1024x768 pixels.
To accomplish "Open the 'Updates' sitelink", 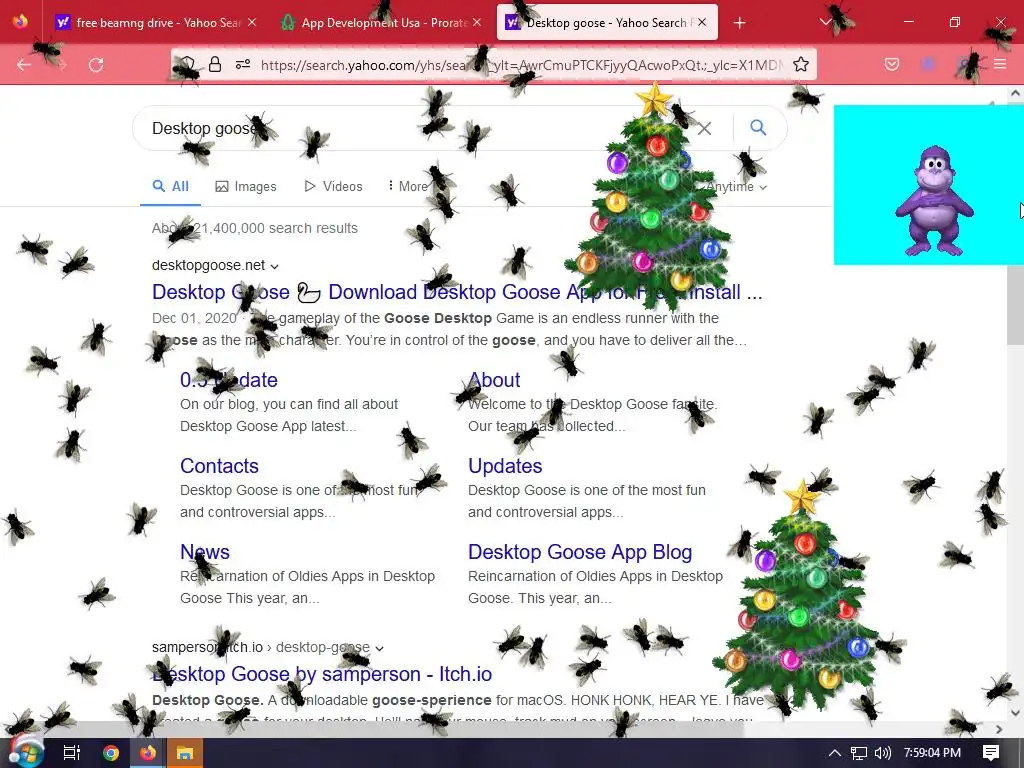I will click(x=505, y=466).
